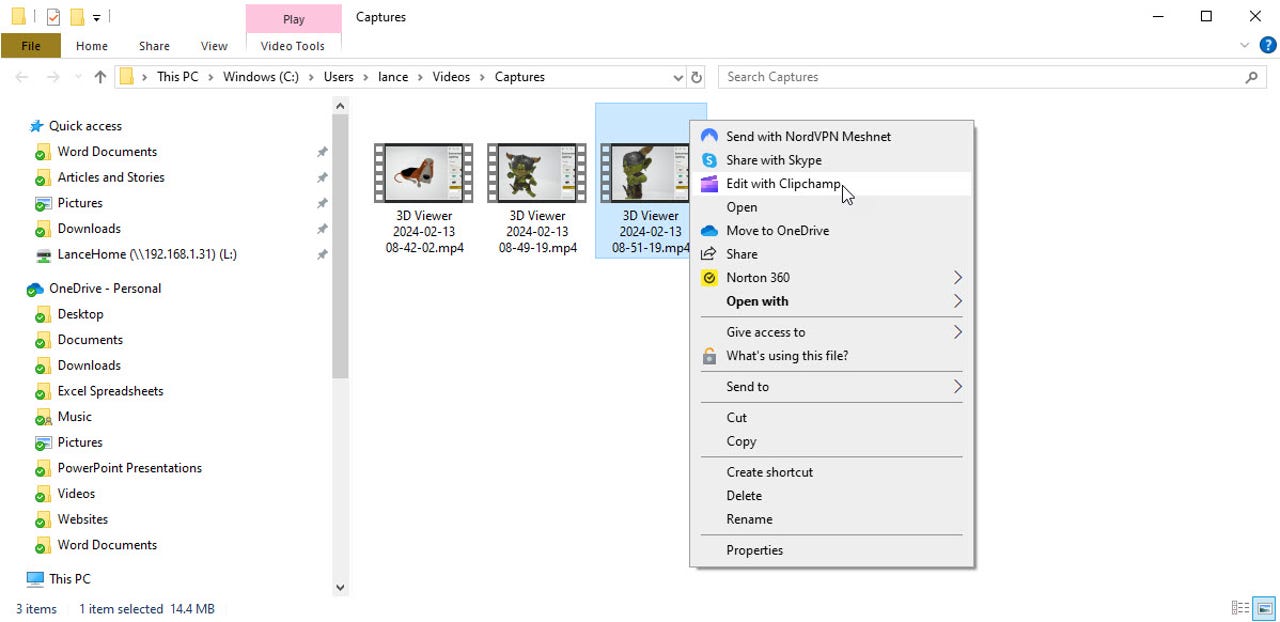Switch to large thumbnails view using status bar icon
Image resolution: width=1280 pixels, height=622 pixels.
(x=1265, y=608)
